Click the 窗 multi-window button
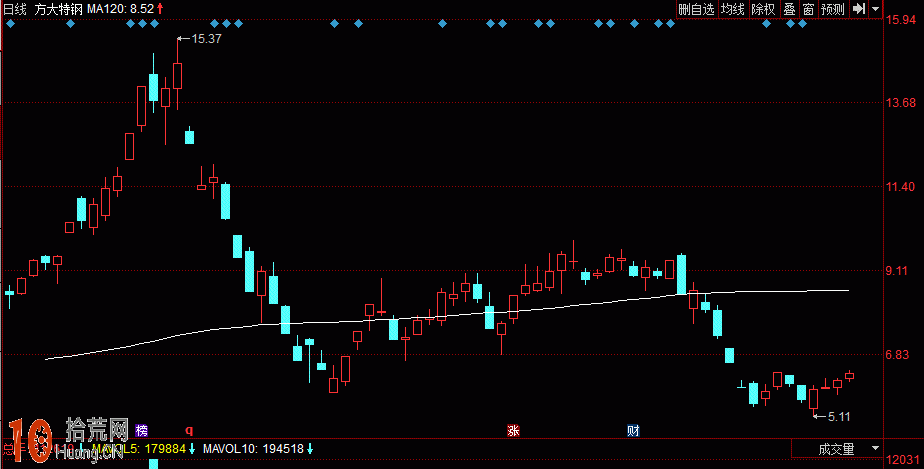Viewport: 924px width, 469px height. (x=808, y=9)
